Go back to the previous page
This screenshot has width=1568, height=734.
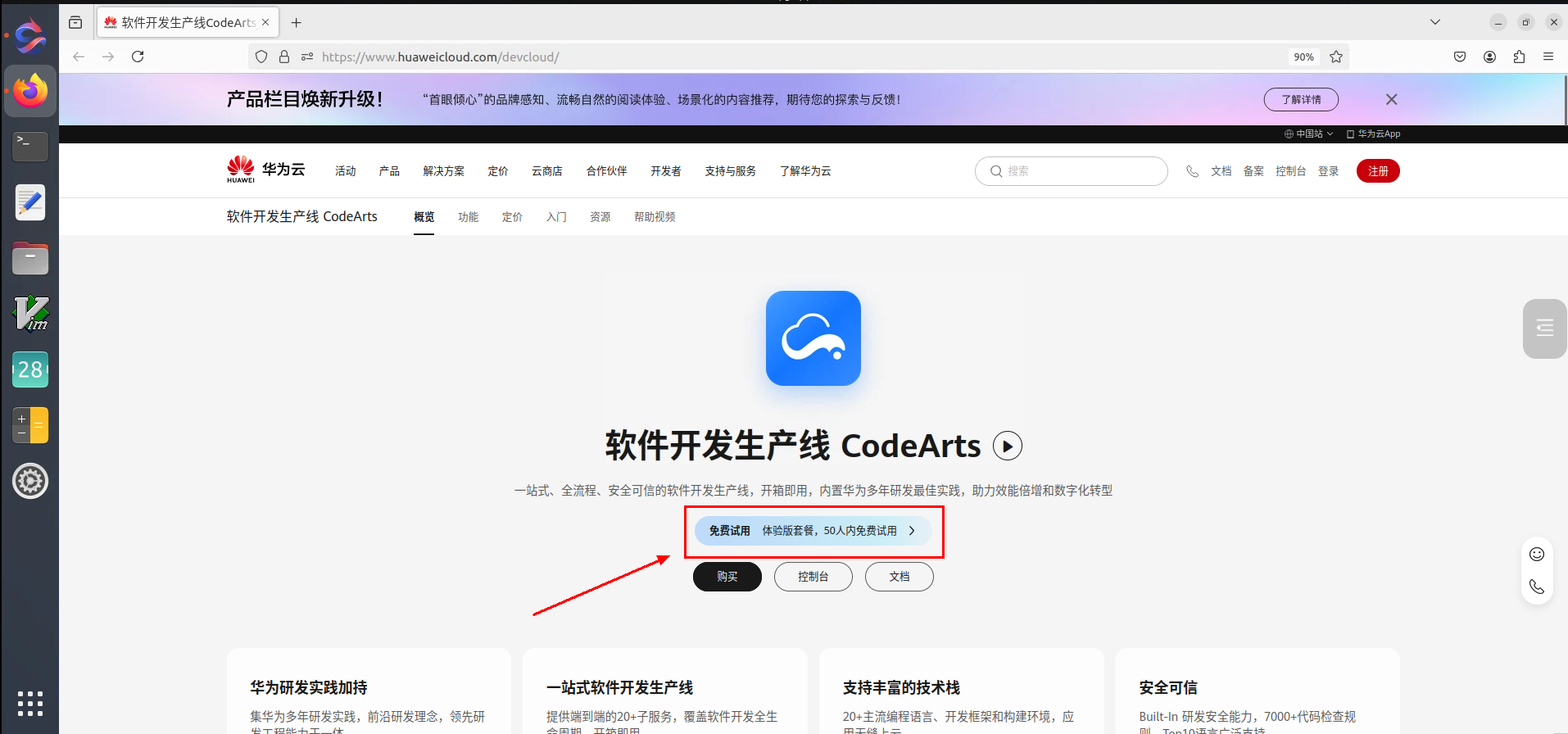[x=79, y=57]
